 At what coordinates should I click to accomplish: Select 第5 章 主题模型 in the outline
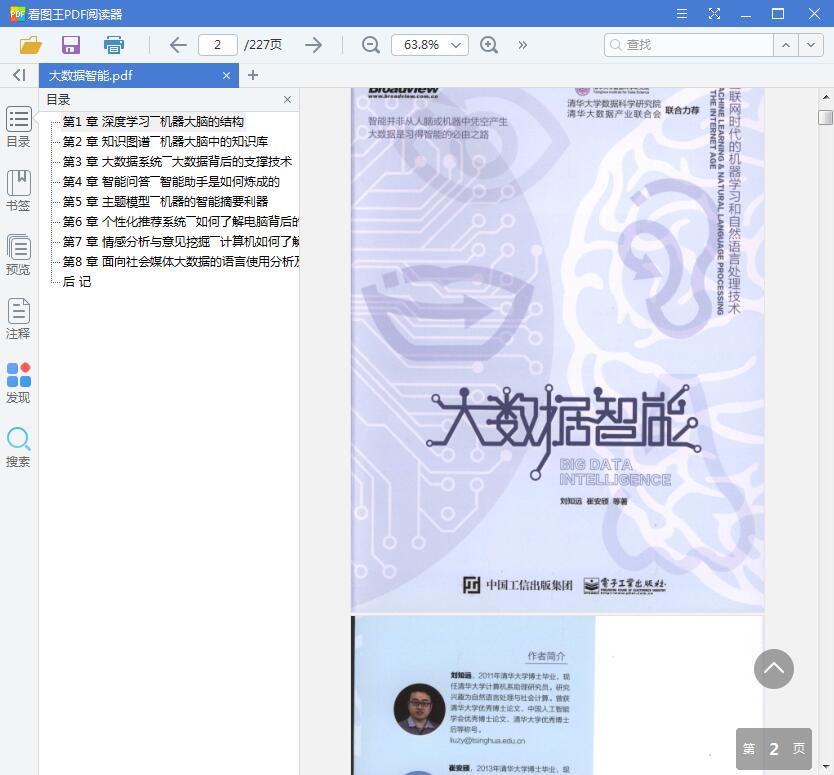(x=165, y=202)
